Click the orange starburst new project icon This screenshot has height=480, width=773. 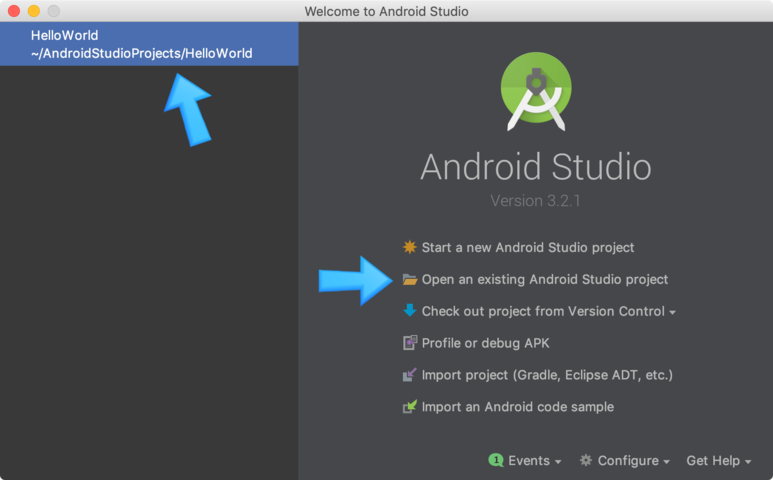coord(409,247)
